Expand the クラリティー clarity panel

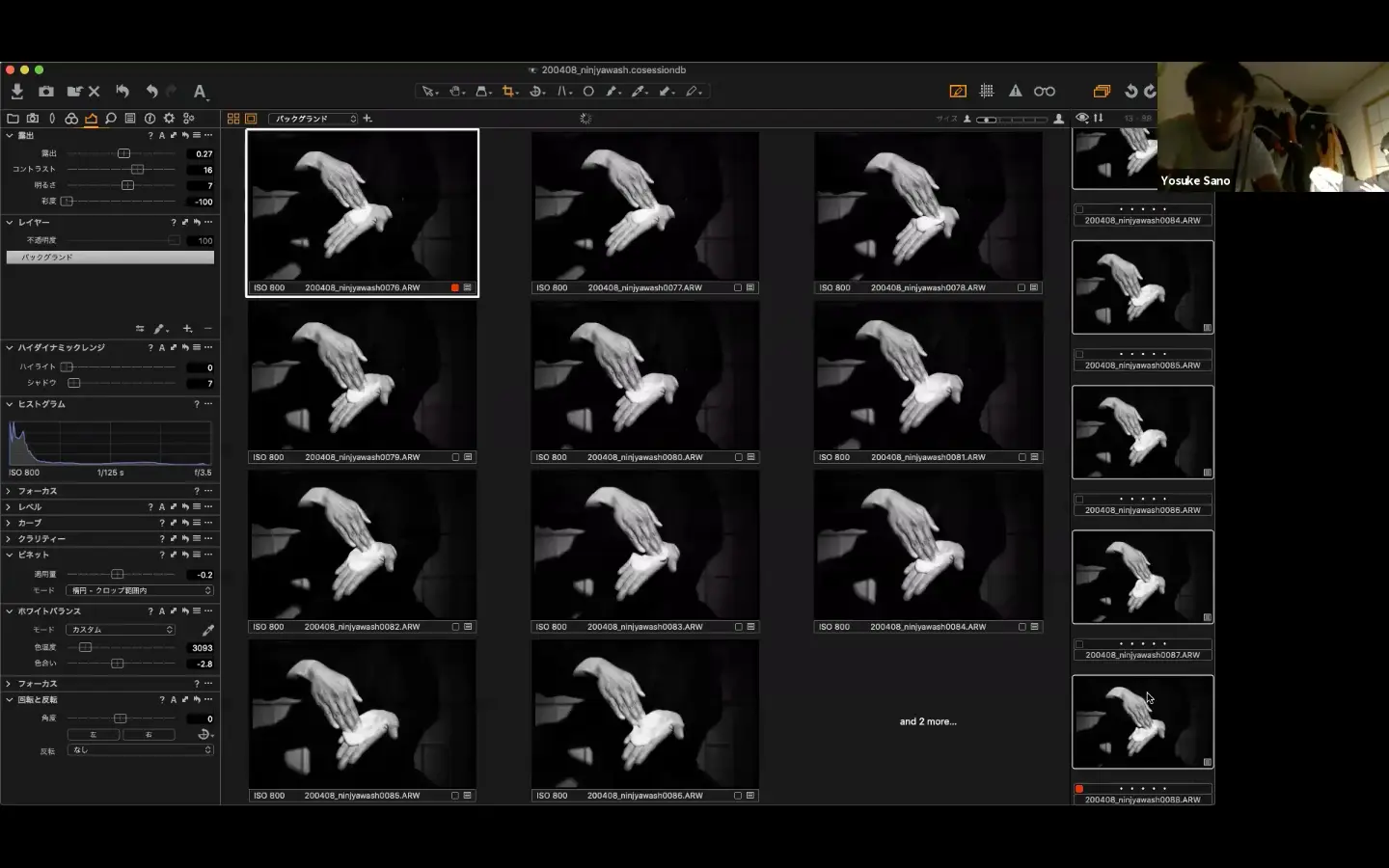coord(10,539)
